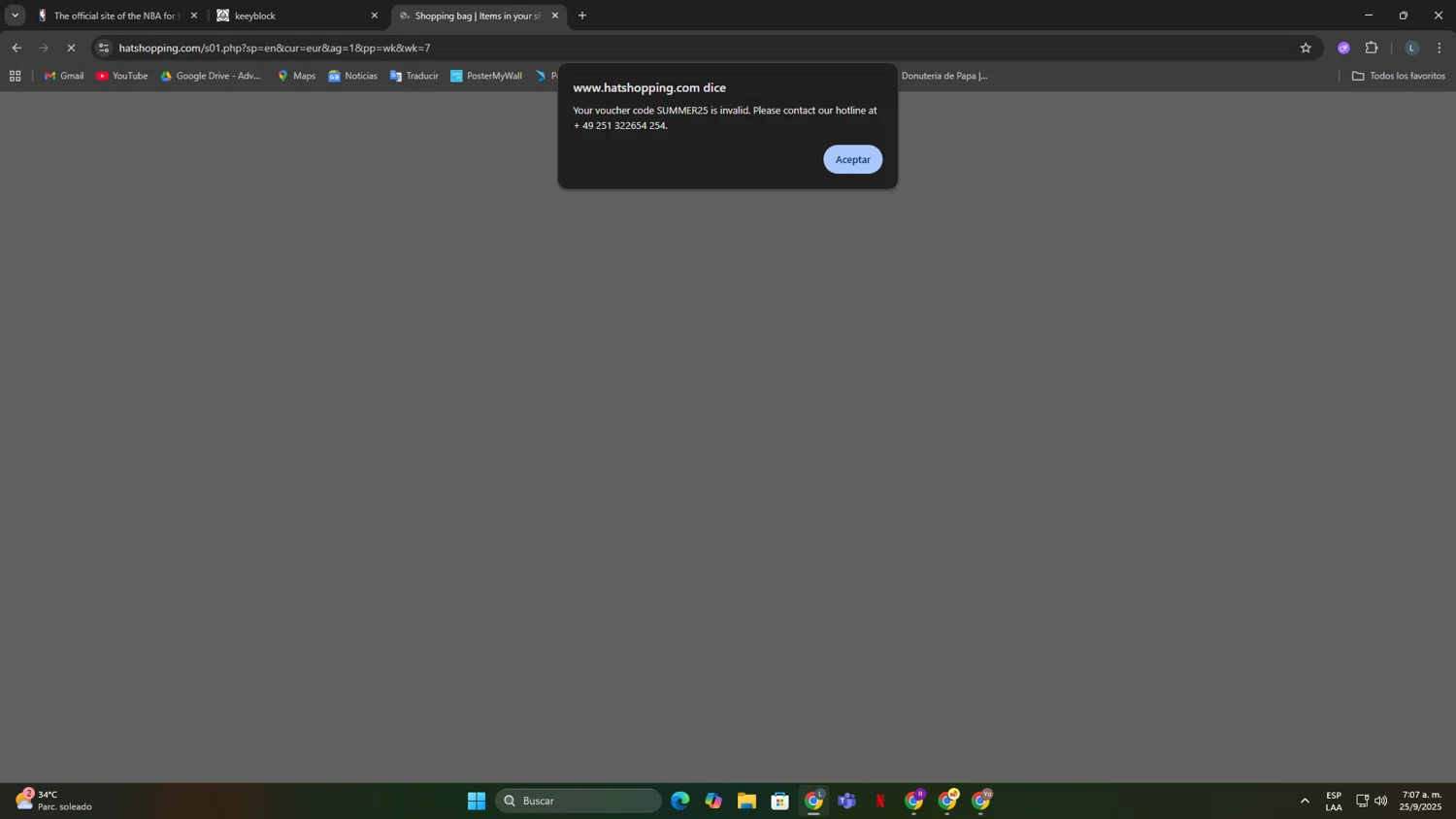The height and width of the screenshot is (819, 1456).
Task: Change the ESP LAA keyboard language
Action: (1334, 801)
